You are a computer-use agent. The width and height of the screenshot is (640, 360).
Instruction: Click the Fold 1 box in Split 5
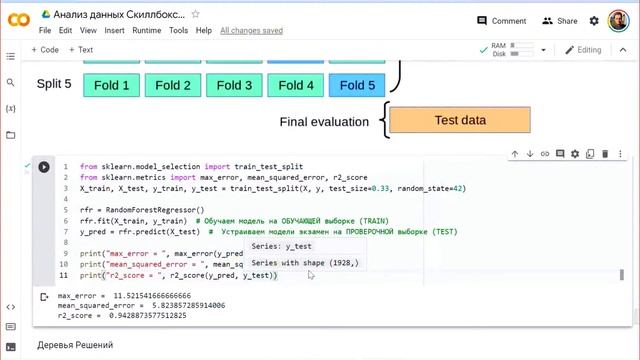[x=111, y=85]
